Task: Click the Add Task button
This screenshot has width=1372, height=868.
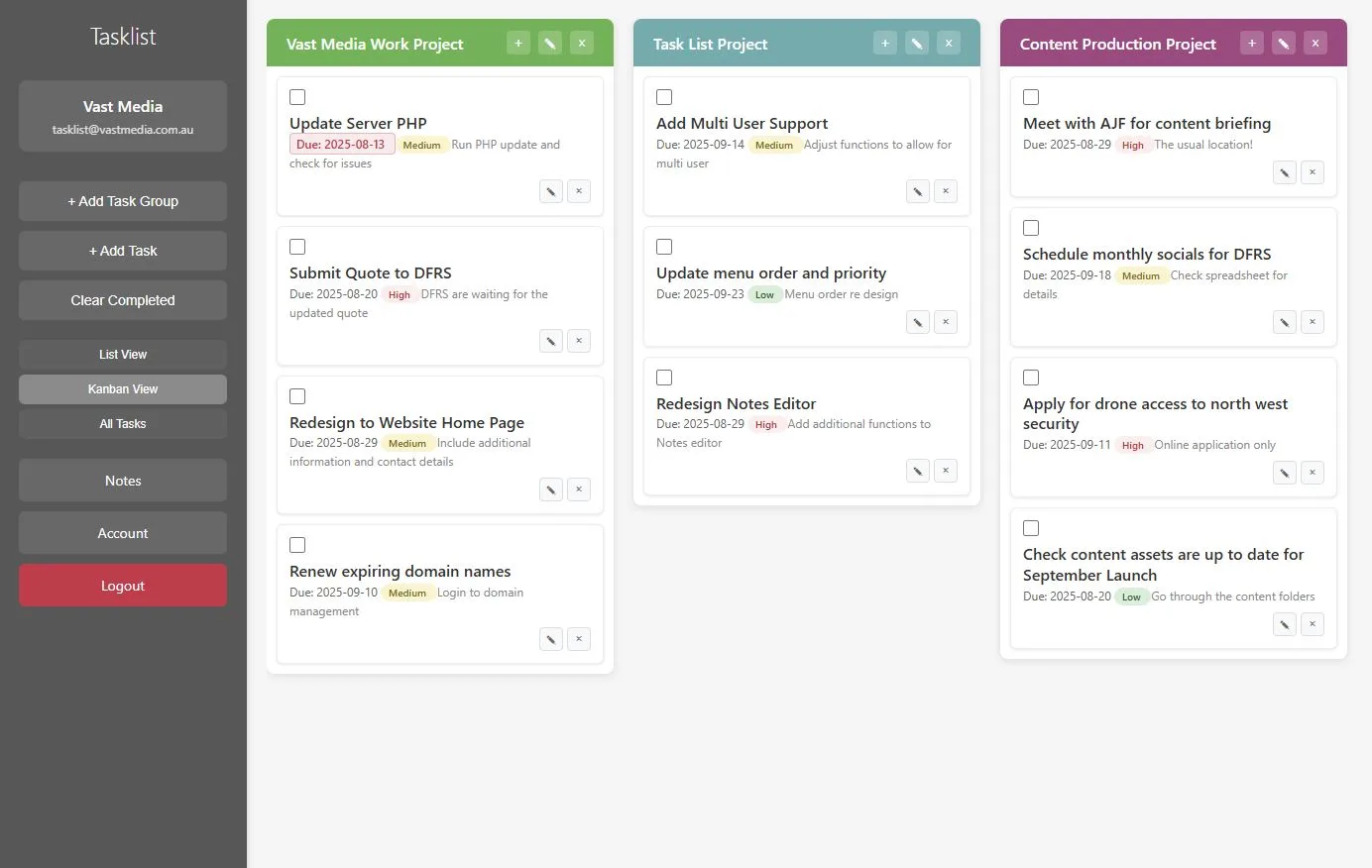Action: [x=123, y=251]
